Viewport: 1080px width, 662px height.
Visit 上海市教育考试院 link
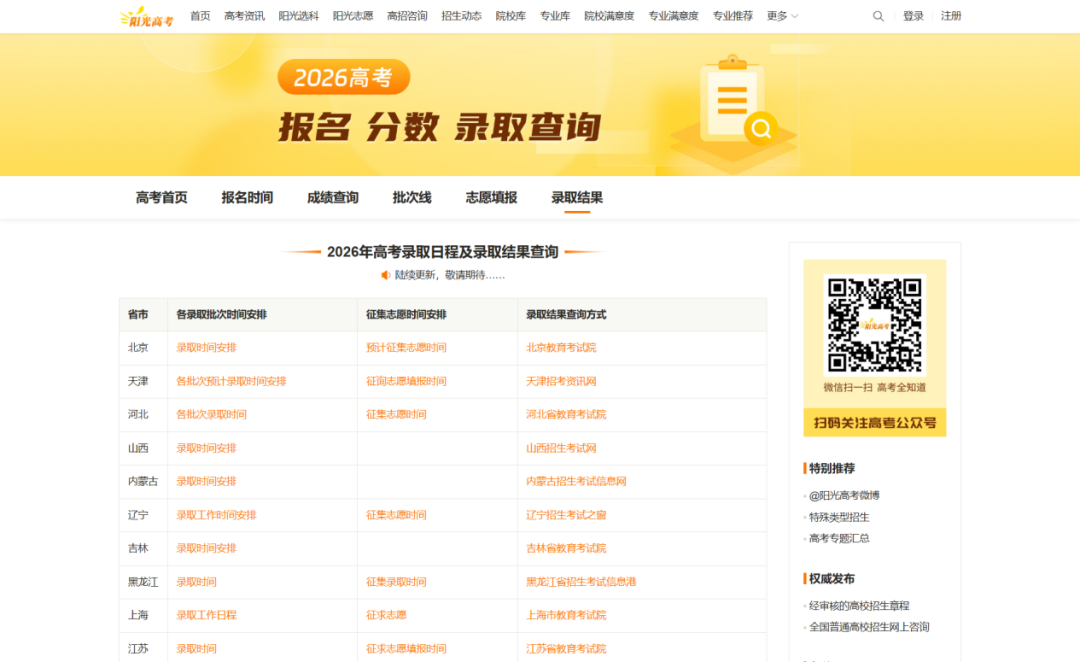566,615
